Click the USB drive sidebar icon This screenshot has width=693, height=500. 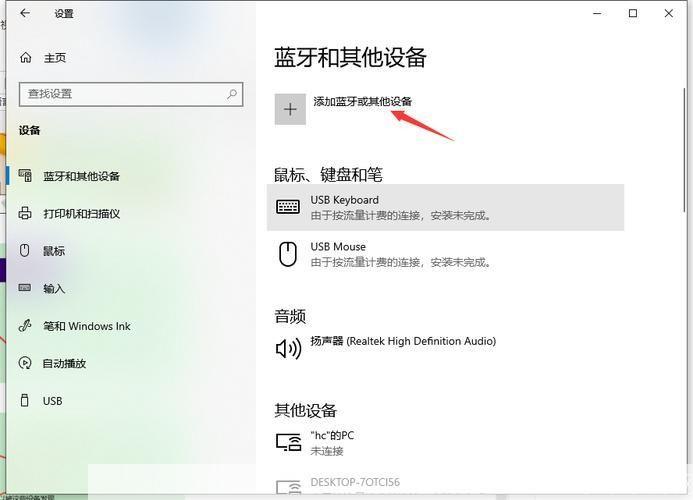(25, 400)
